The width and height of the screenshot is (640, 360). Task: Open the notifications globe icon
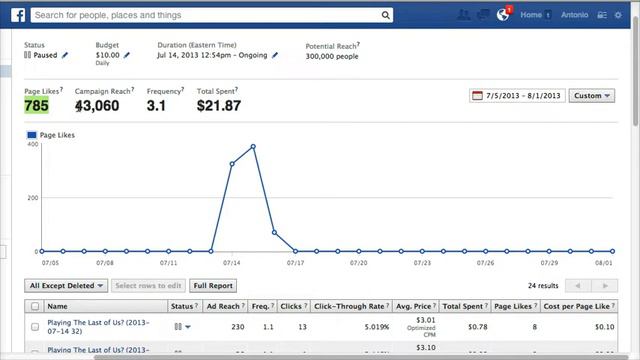(503, 15)
